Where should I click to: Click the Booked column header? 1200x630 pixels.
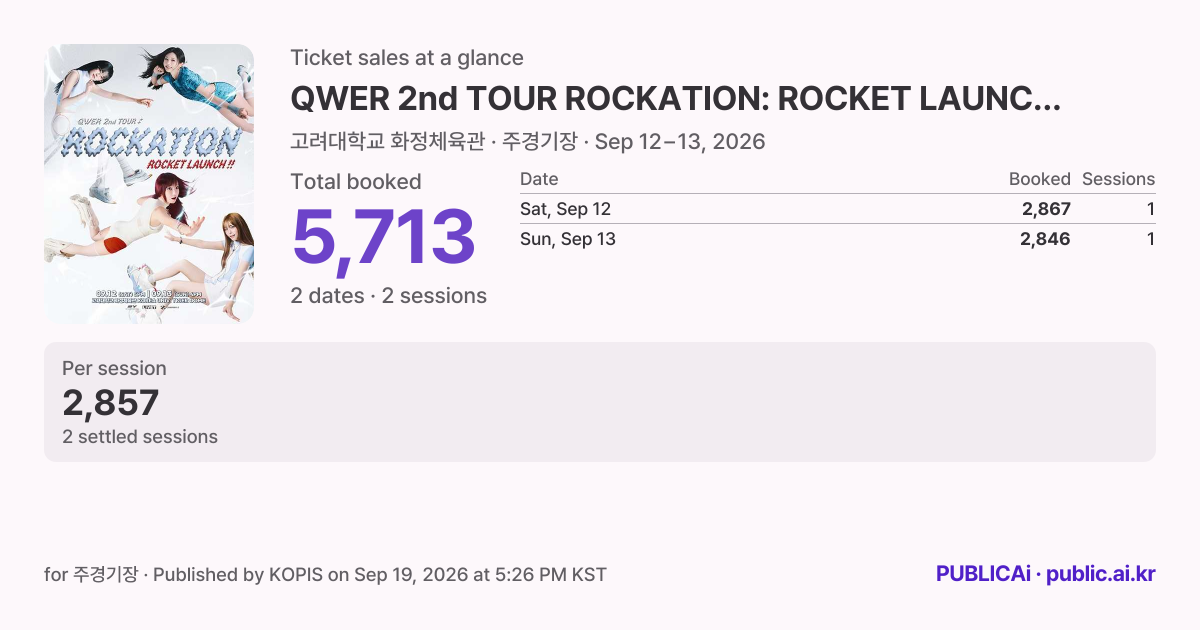click(x=1039, y=179)
